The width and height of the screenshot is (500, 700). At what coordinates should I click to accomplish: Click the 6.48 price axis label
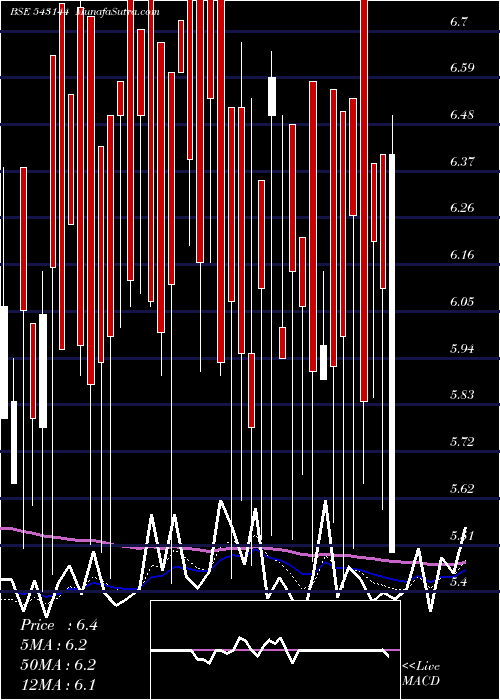[462, 115]
